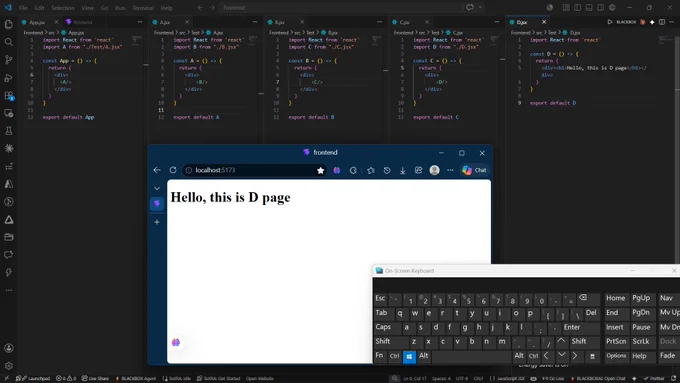Open the Explorer view in activity bar
The width and height of the screenshot is (680, 383).
point(9,24)
